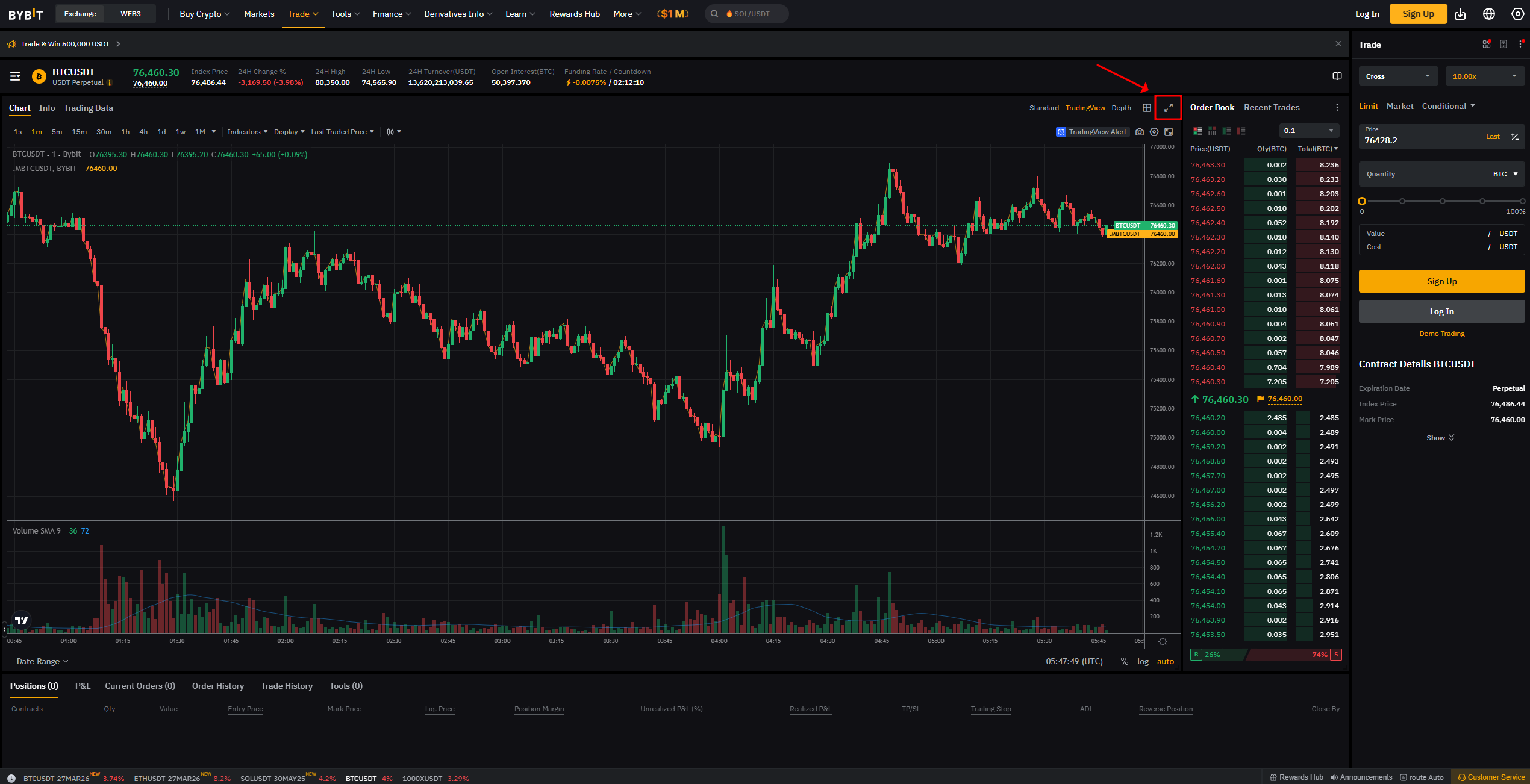This screenshot has width=1530, height=784.
Task: Click the gray Log In button
Action: pyautogui.click(x=1441, y=311)
